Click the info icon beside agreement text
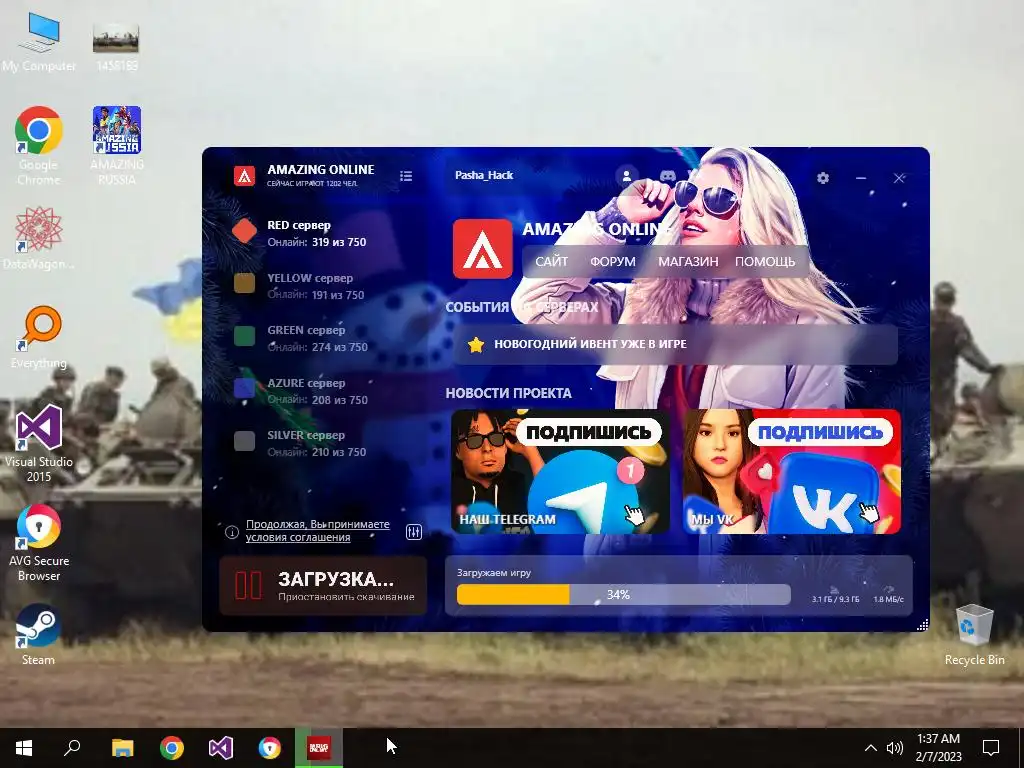The image size is (1024, 768). pos(232,532)
